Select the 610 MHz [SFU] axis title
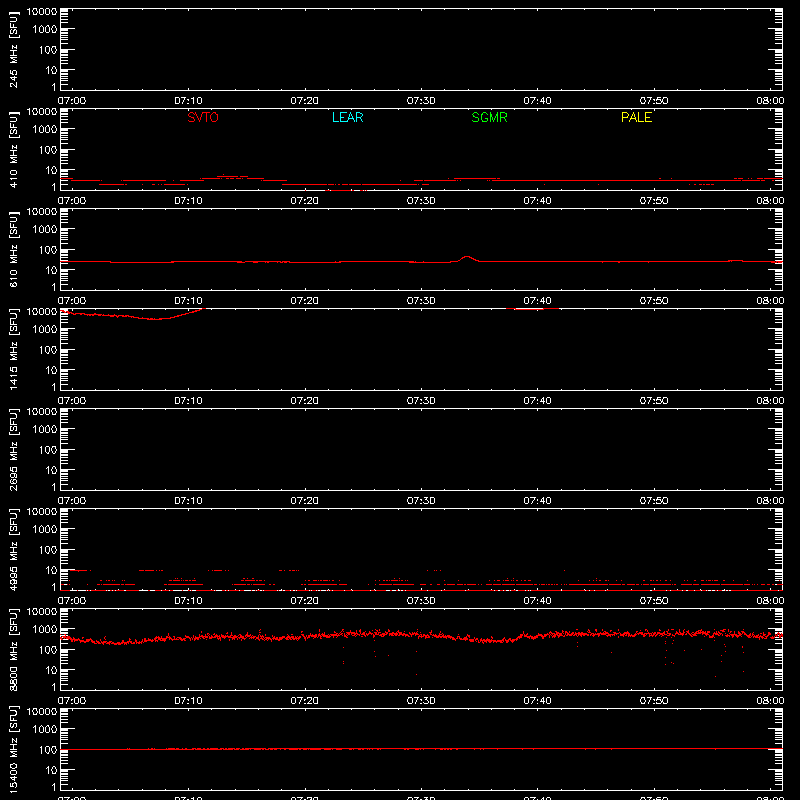Screen dimensions: 800x800 click(13, 249)
